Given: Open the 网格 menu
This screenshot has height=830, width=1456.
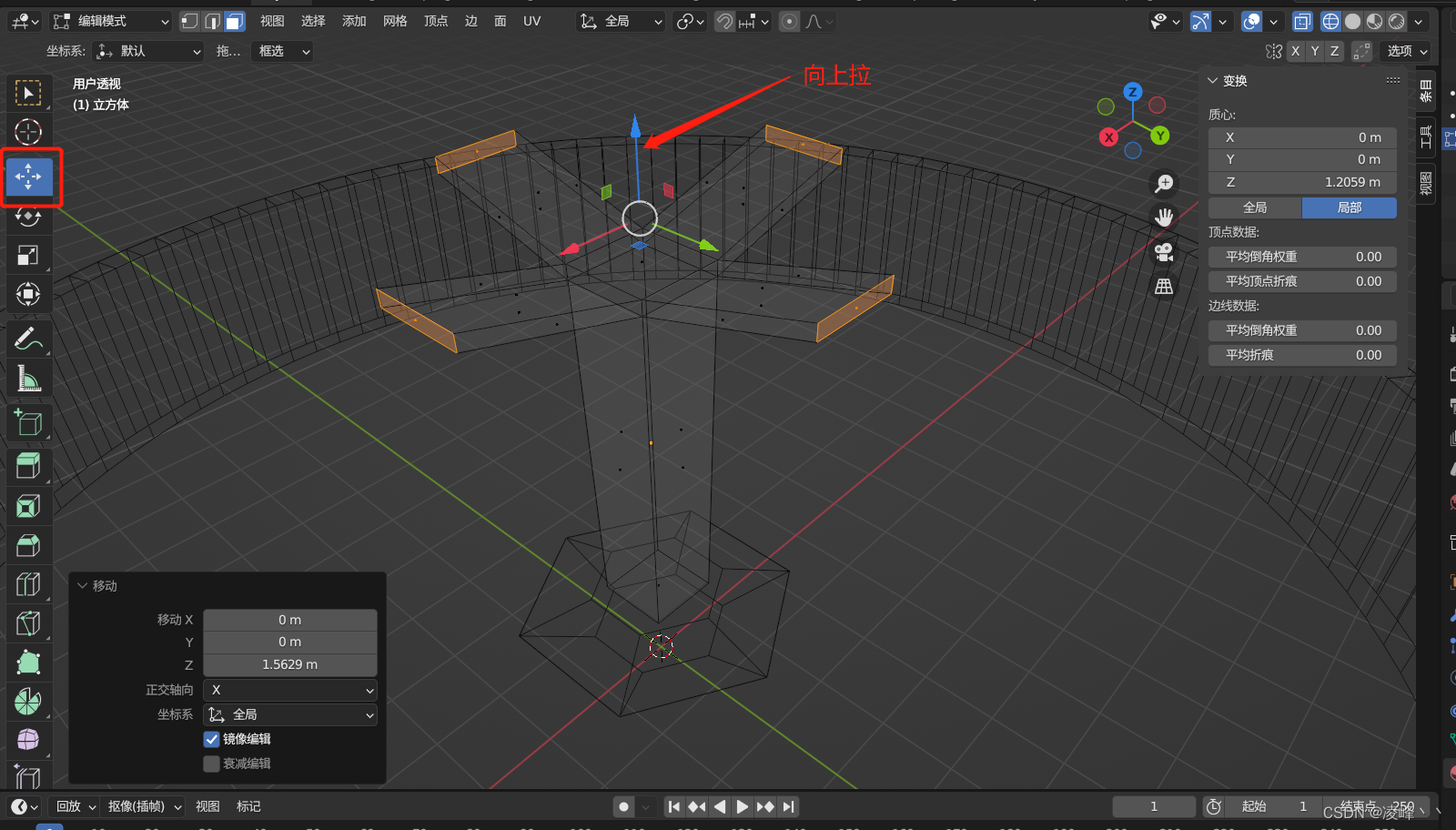Looking at the screenshot, I should pyautogui.click(x=395, y=21).
